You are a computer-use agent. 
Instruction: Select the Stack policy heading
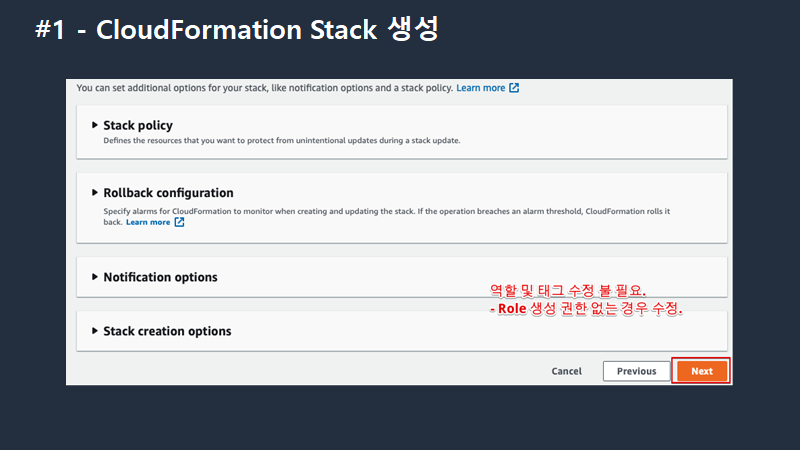point(138,125)
